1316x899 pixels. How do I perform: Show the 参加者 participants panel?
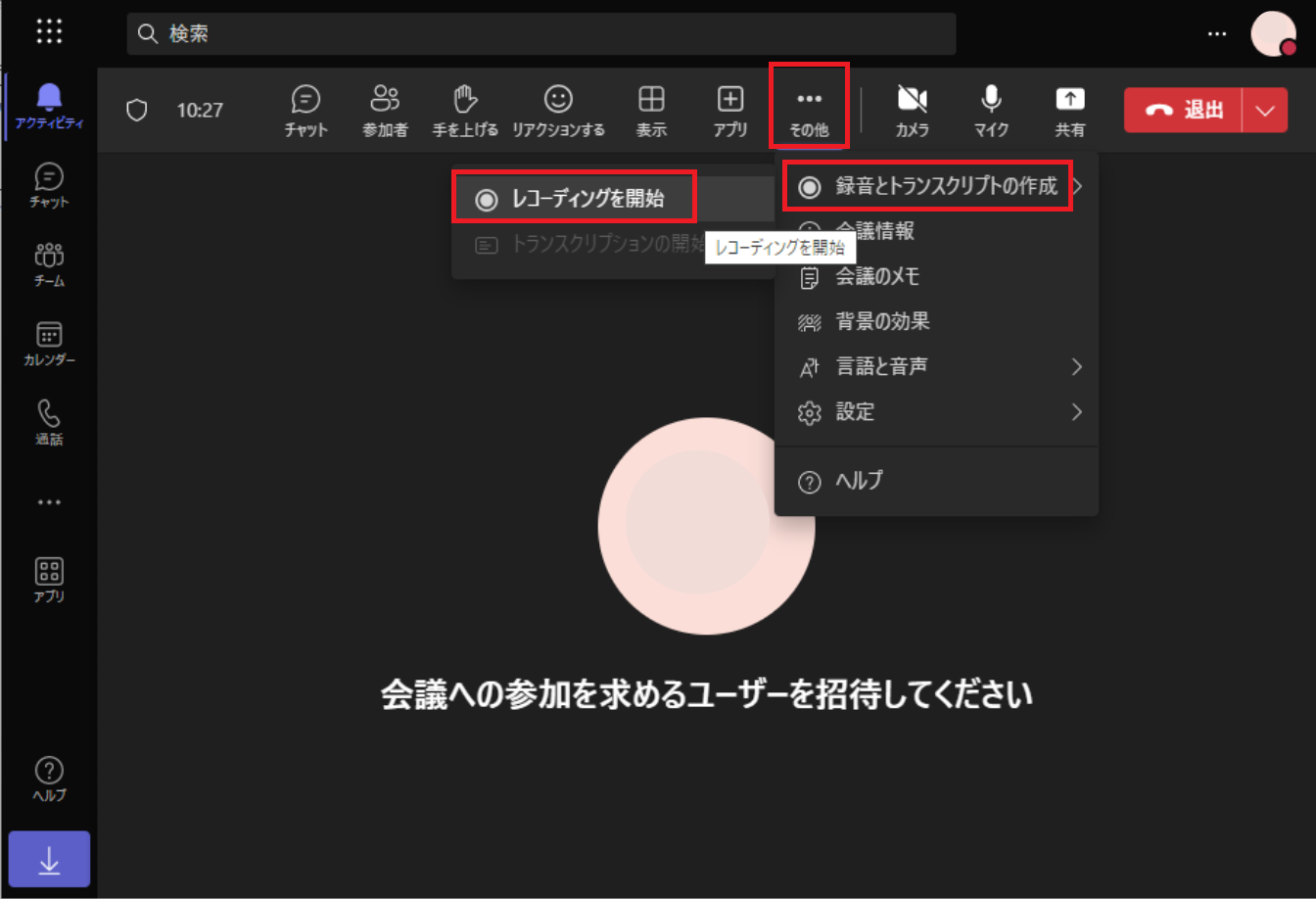point(385,109)
